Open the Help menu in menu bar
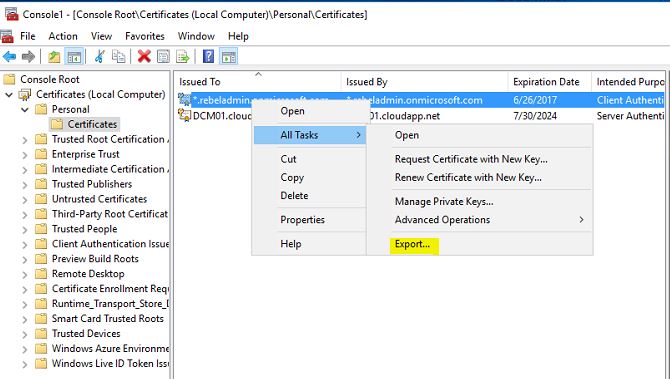The width and height of the screenshot is (670, 379). tap(238, 36)
